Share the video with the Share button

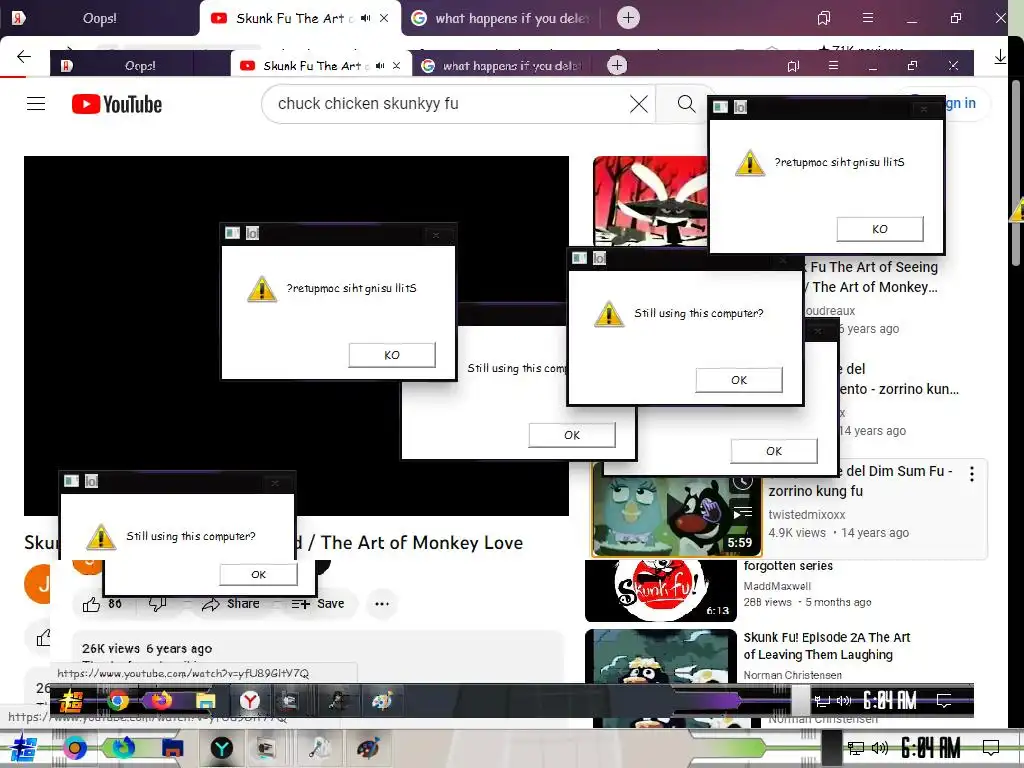point(231,604)
